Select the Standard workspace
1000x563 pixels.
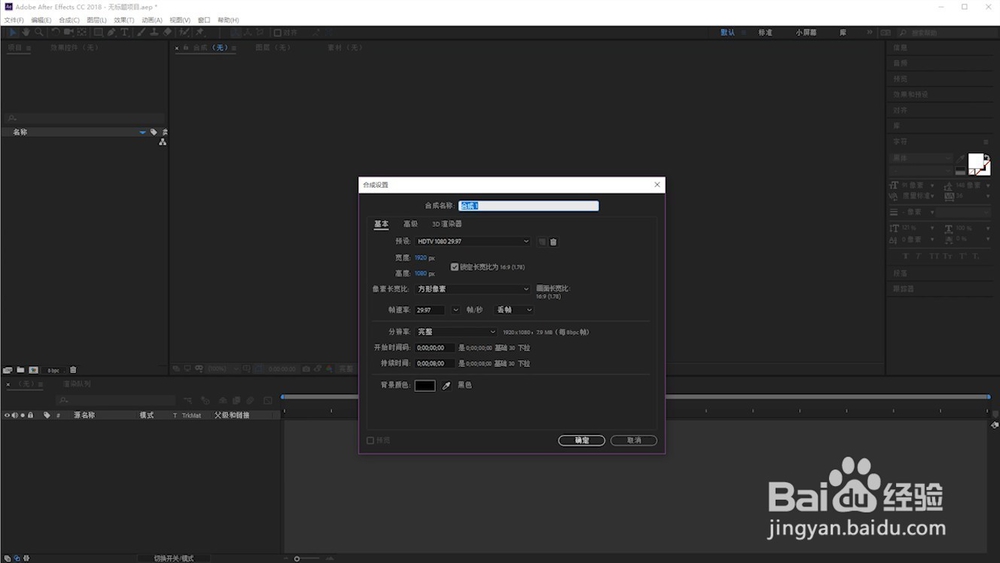click(765, 33)
